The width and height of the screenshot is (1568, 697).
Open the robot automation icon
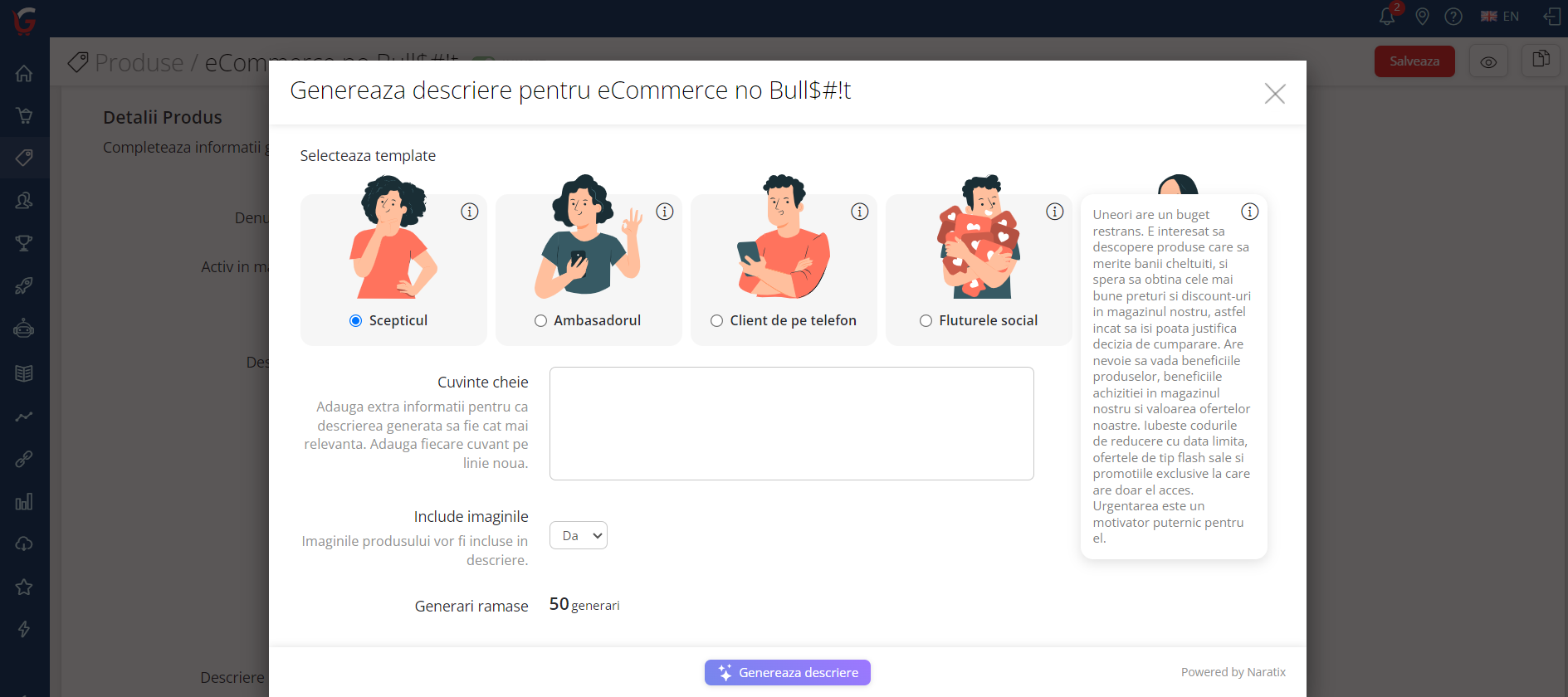(24, 329)
